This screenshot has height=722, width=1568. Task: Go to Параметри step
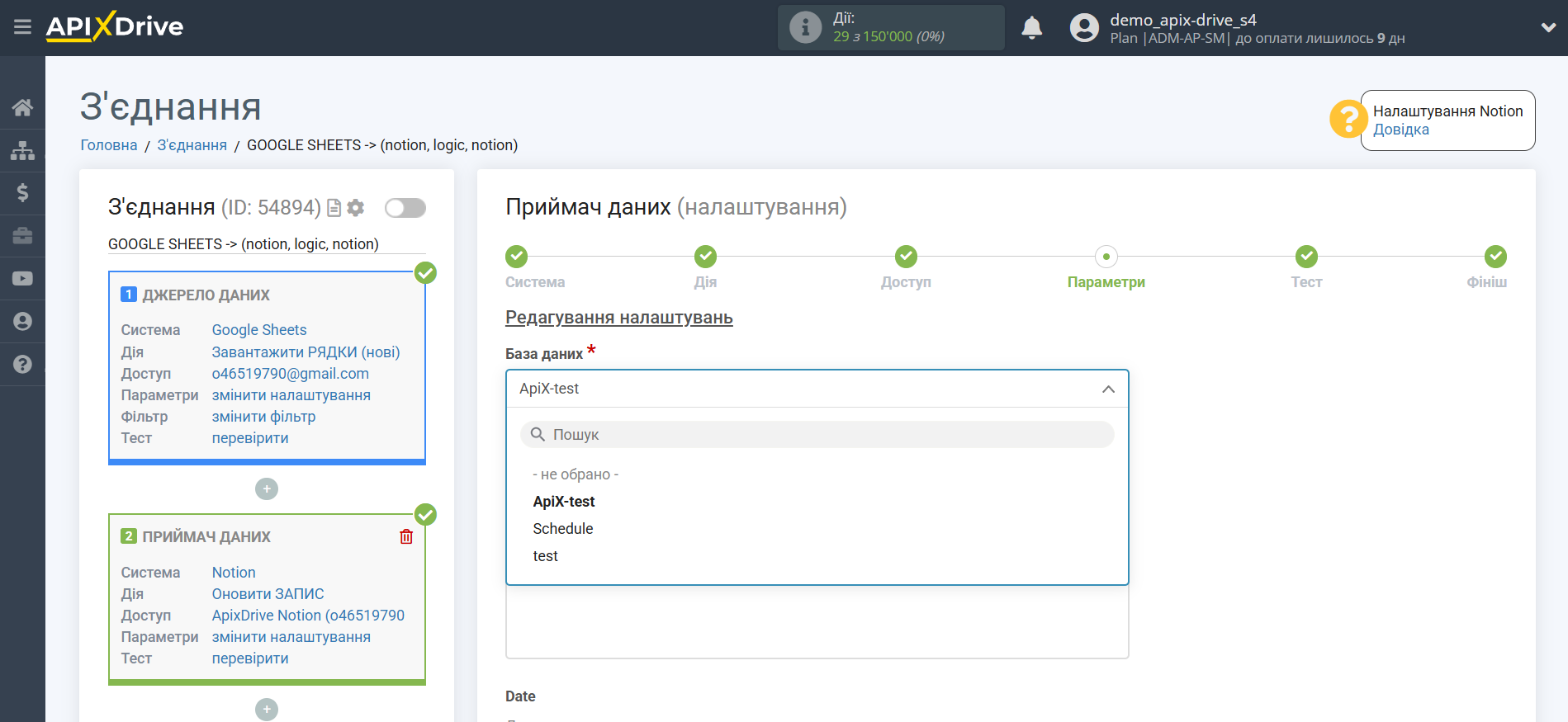[1106, 257]
